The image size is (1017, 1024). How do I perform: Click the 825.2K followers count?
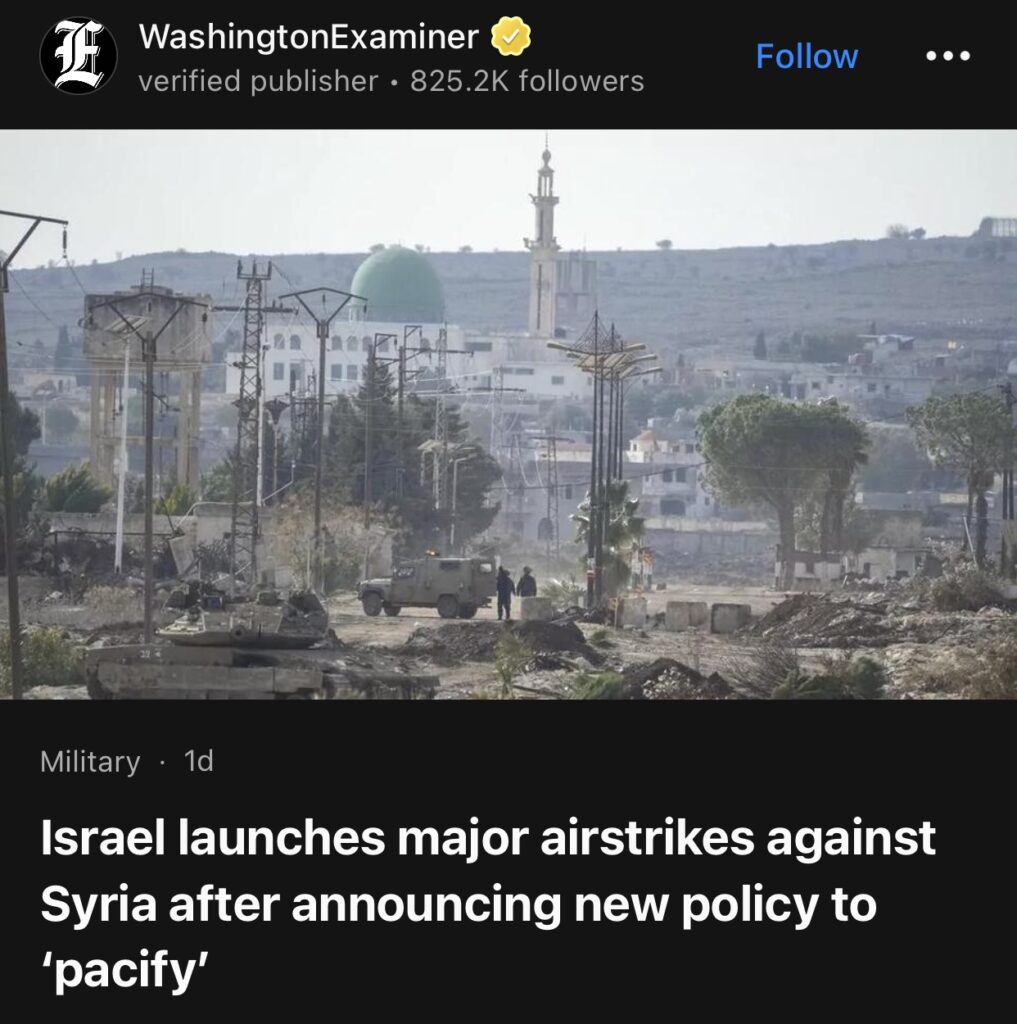tap(527, 82)
